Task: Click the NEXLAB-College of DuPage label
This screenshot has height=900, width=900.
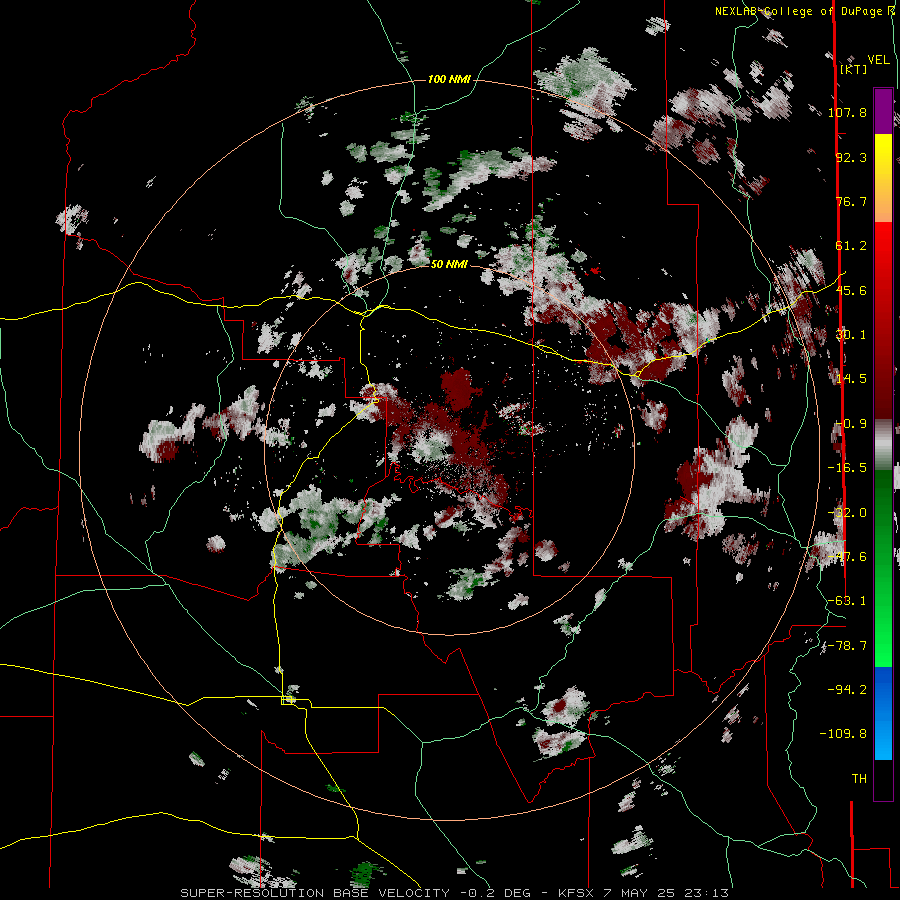Action: (x=804, y=11)
